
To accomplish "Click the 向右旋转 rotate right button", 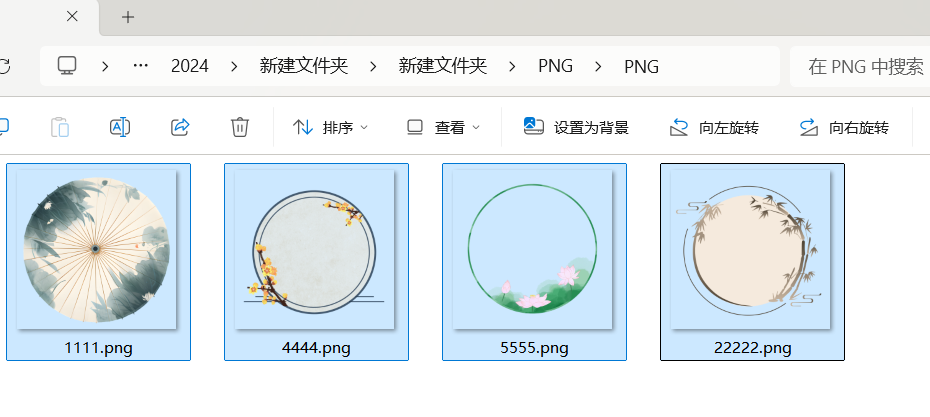I will pos(844,127).
